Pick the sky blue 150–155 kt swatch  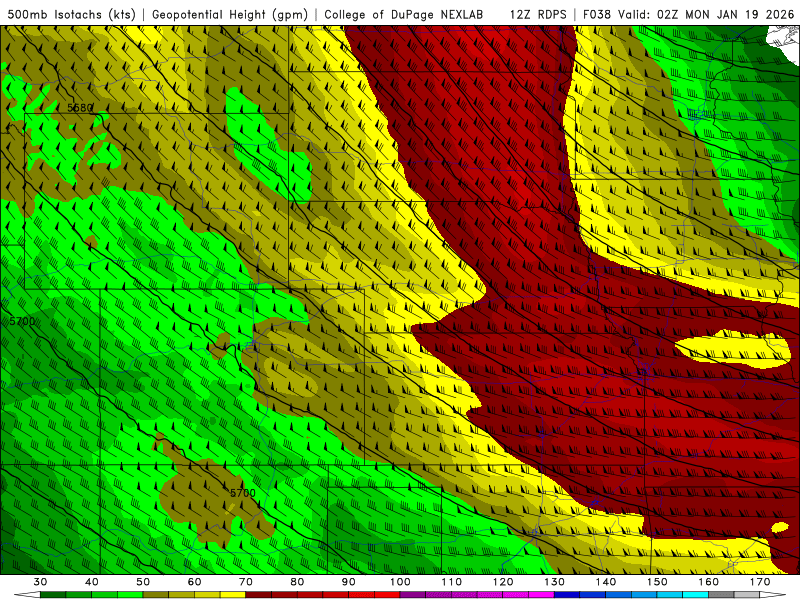(x=670, y=595)
